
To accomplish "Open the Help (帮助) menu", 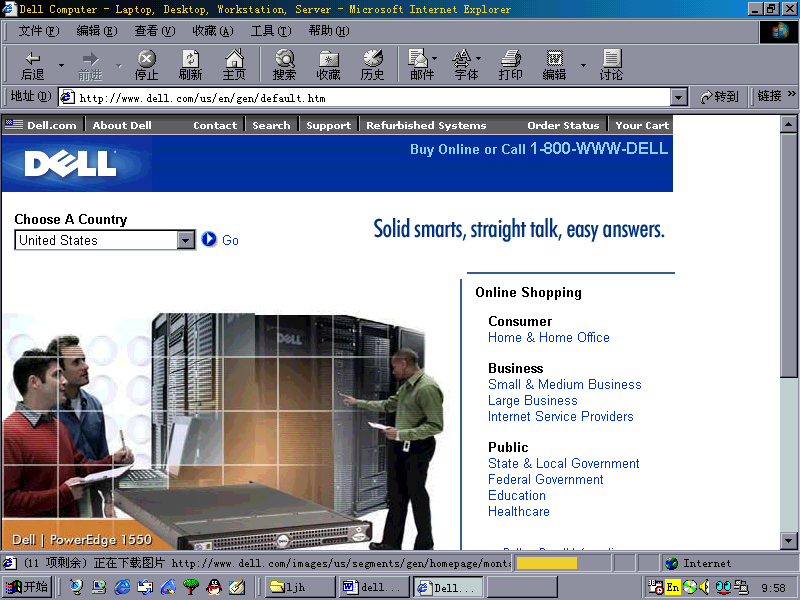I will [x=329, y=31].
